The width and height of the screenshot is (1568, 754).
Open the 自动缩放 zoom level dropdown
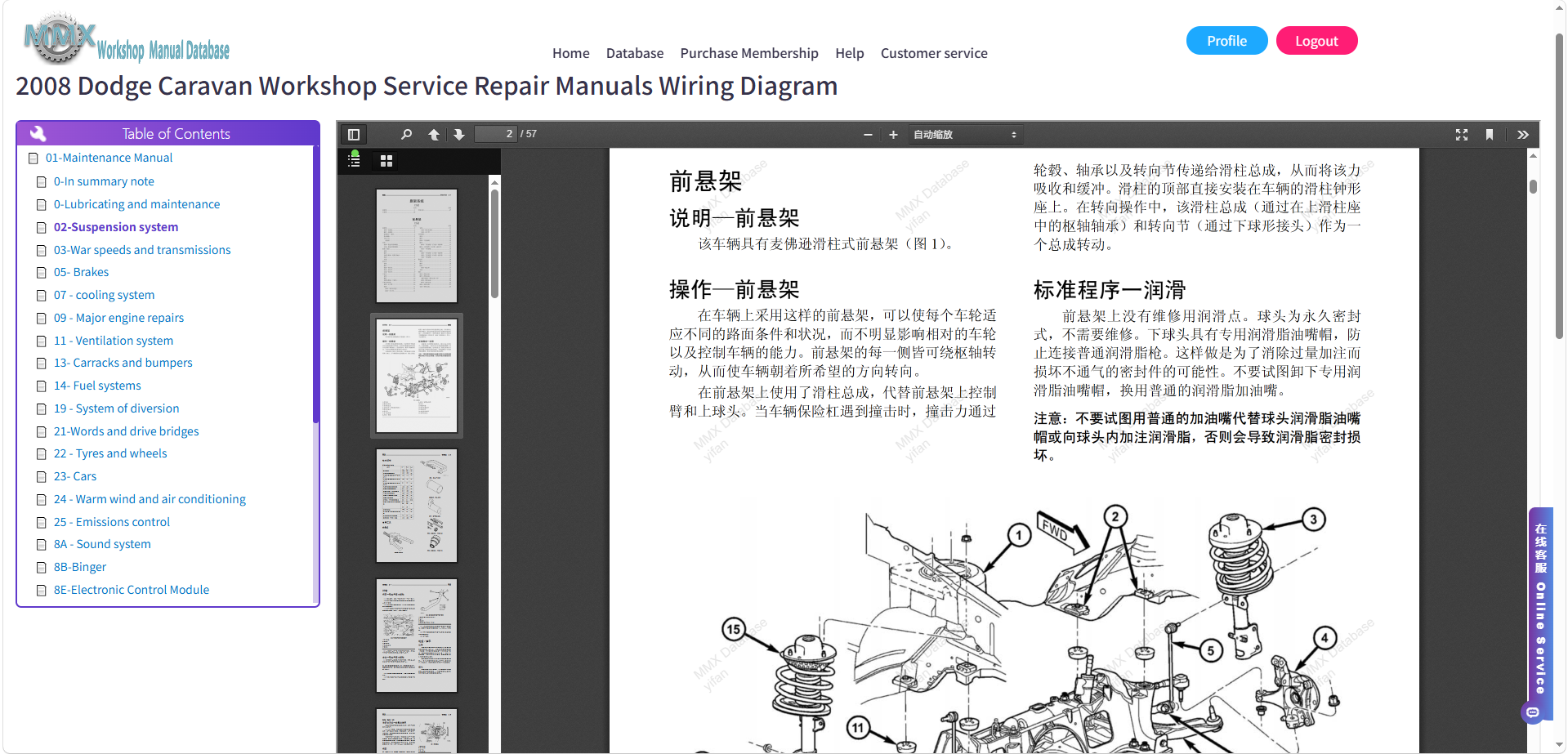[964, 135]
